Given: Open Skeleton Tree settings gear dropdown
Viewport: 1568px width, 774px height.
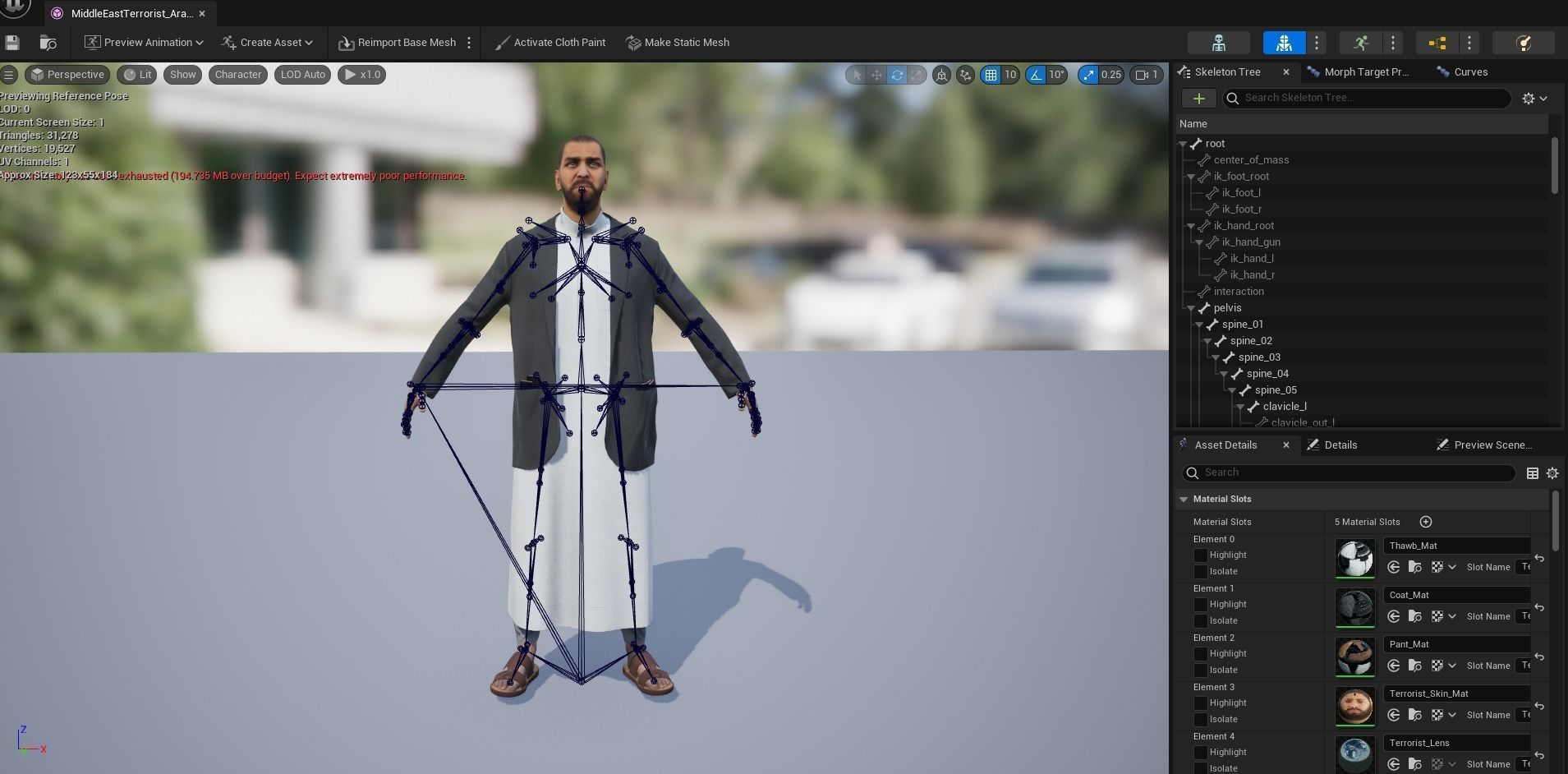Looking at the screenshot, I should click(1534, 99).
